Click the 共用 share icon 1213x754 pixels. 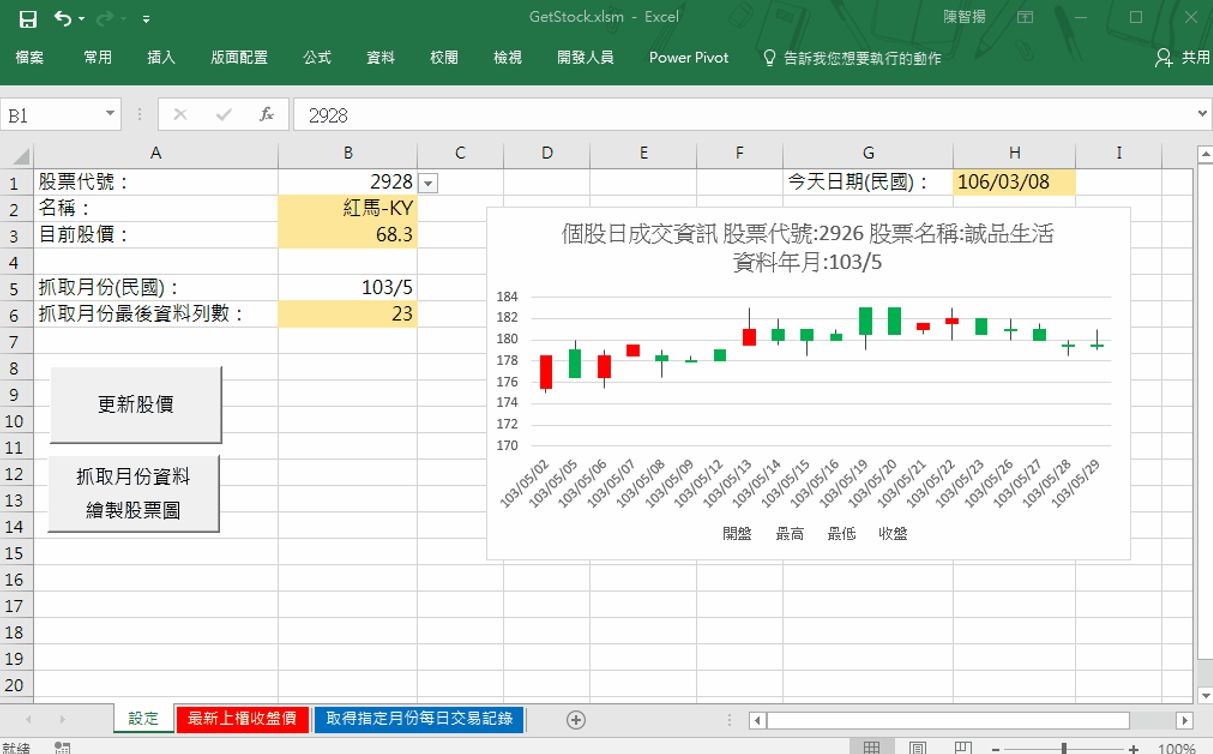(1181, 58)
